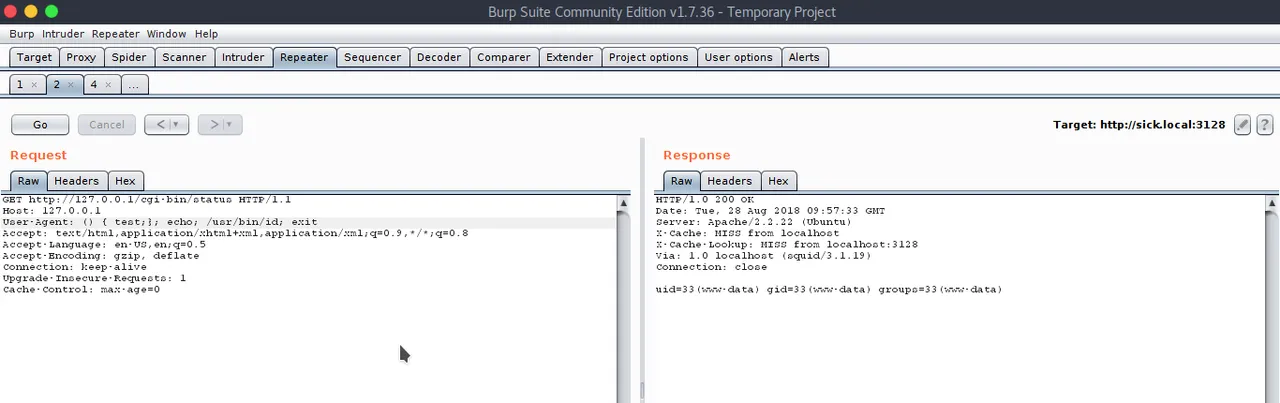Viewport: 1280px width, 403px height.
Task: Switch to the Sequencer tab
Action: [372, 57]
